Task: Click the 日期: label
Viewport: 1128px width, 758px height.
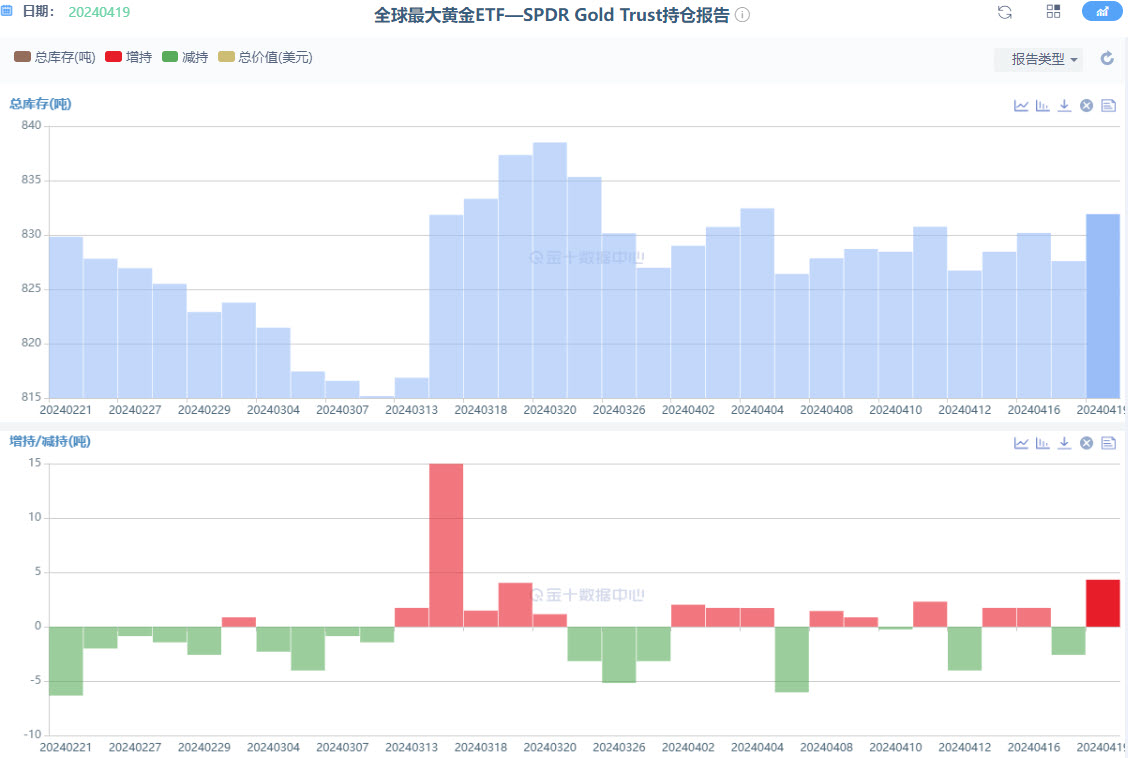Action: [39, 12]
